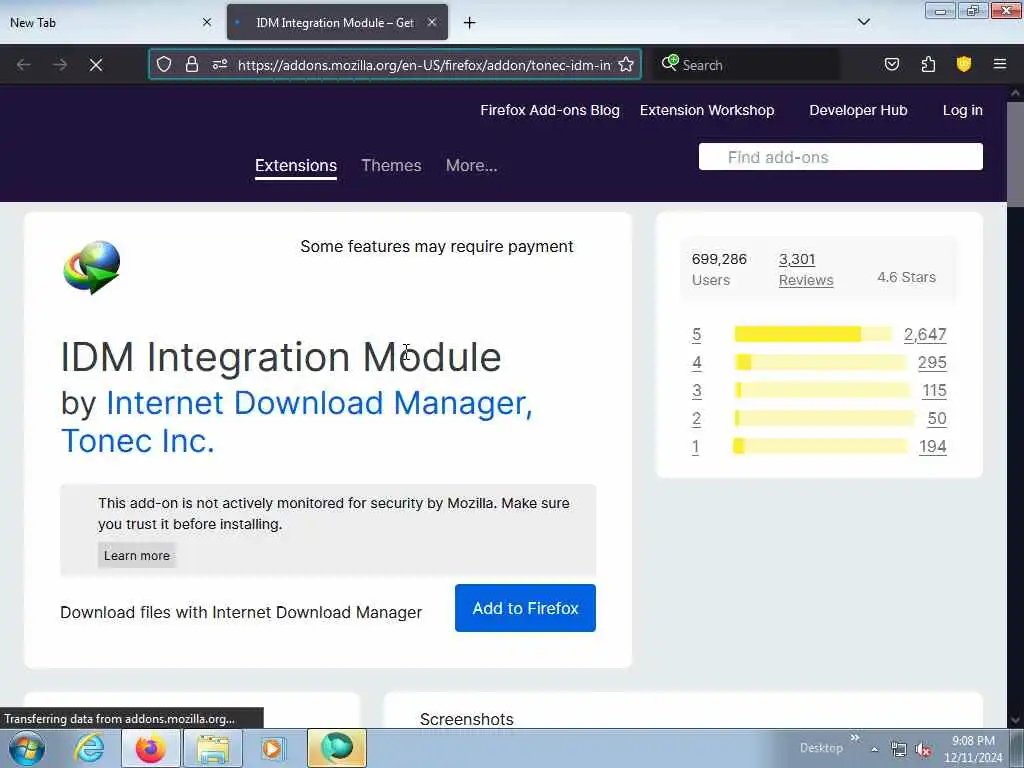Open the Themes section
The height and width of the screenshot is (768, 1024).
pyautogui.click(x=391, y=166)
